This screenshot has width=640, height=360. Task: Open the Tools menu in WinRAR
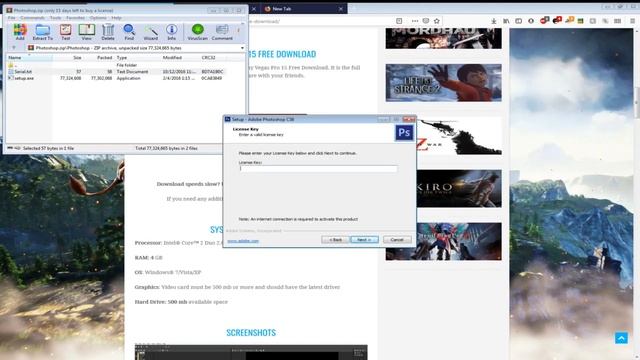pyautogui.click(x=56, y=18)
